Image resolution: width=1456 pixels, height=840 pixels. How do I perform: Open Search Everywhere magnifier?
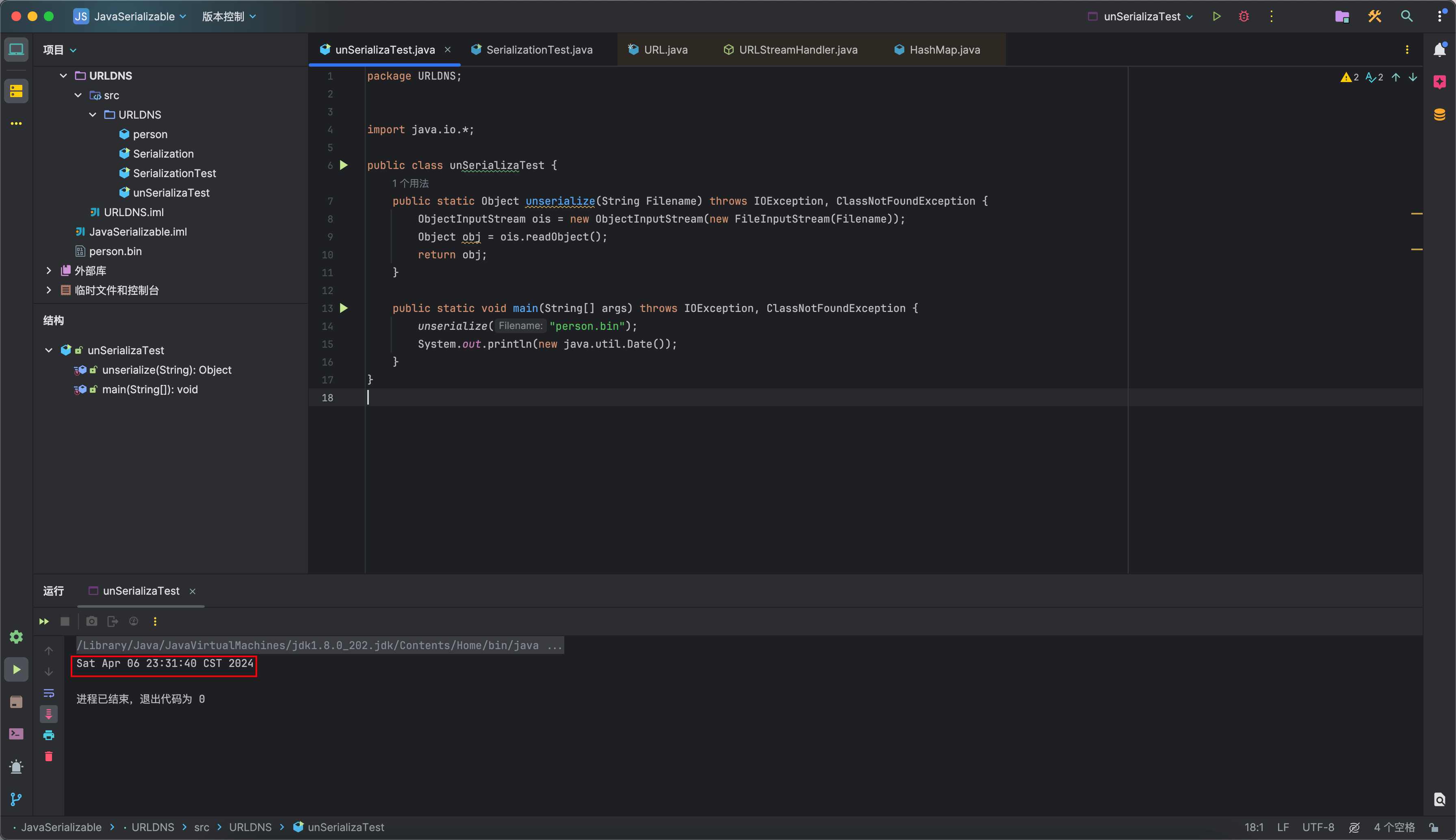pyautogui.click(x=1407, y=16)
